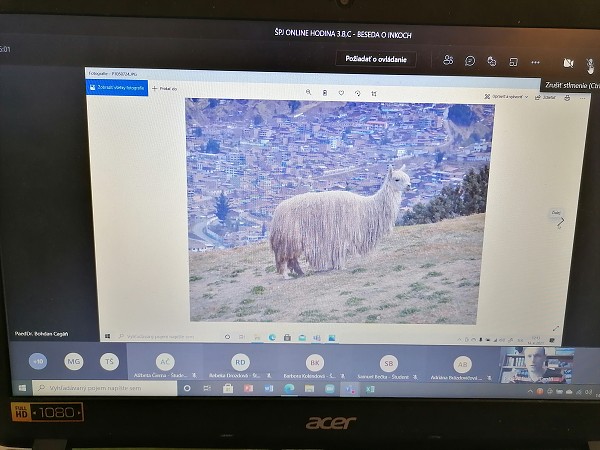600x450 pixels.
Task: Select the TŠ participant avatar
Action: [x=109, y=362]
